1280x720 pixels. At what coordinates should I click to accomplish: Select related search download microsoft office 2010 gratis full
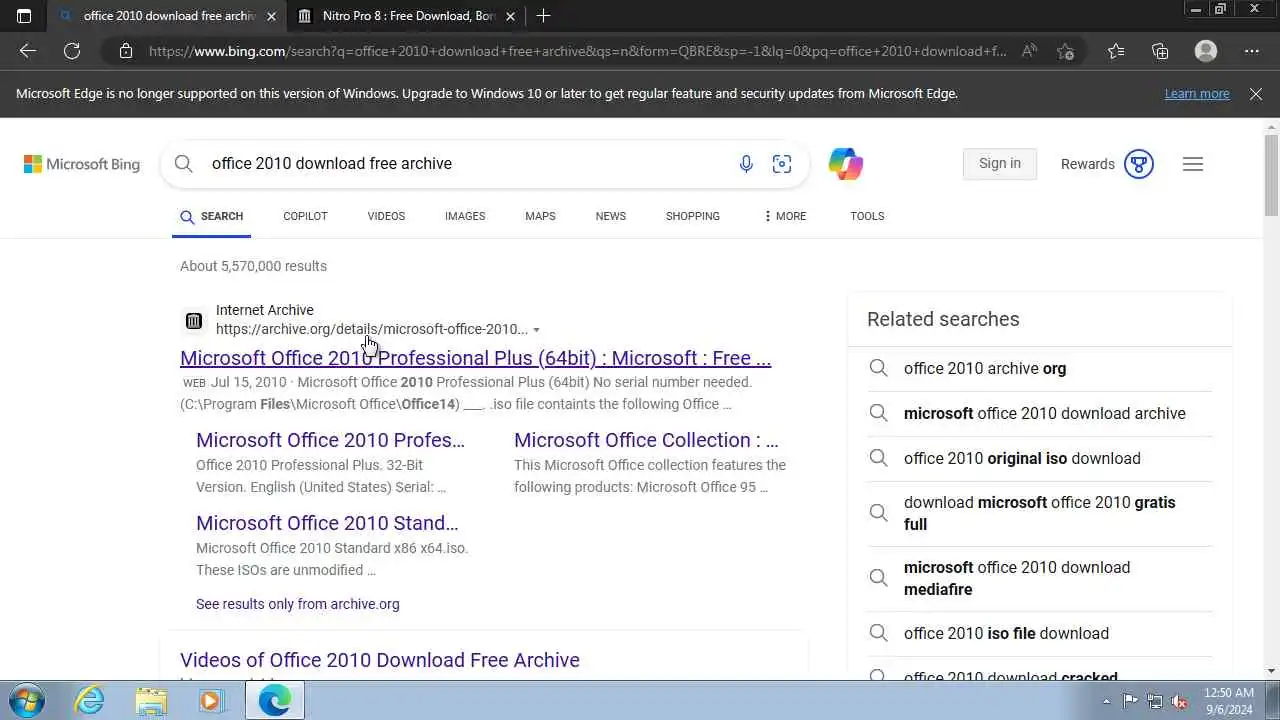(1040, 513)
